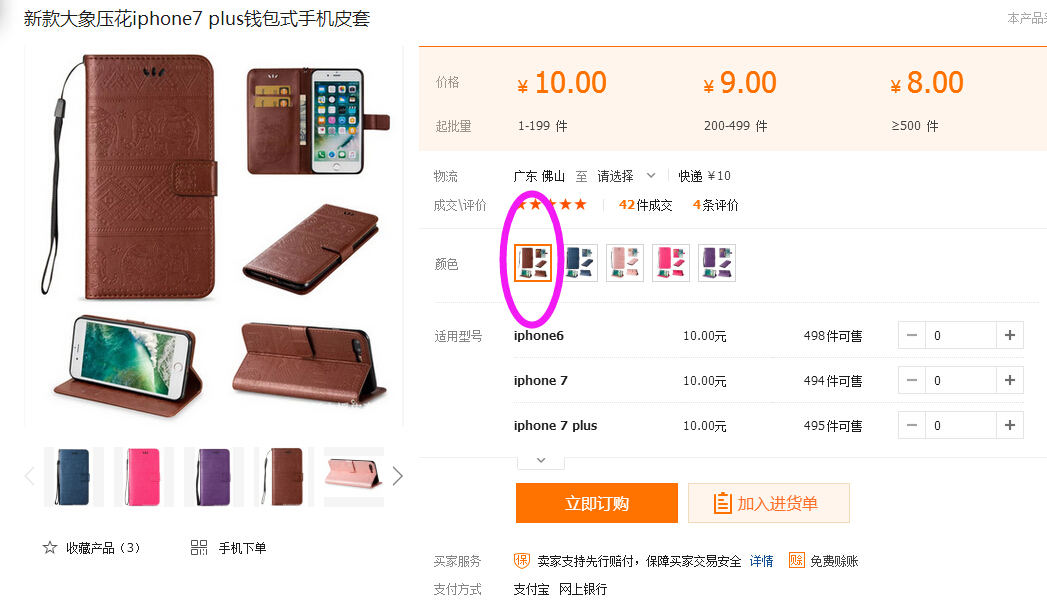
Task: Open the 4条评价 reviews link
Action: pyautogui.click(x=716, y=205)
